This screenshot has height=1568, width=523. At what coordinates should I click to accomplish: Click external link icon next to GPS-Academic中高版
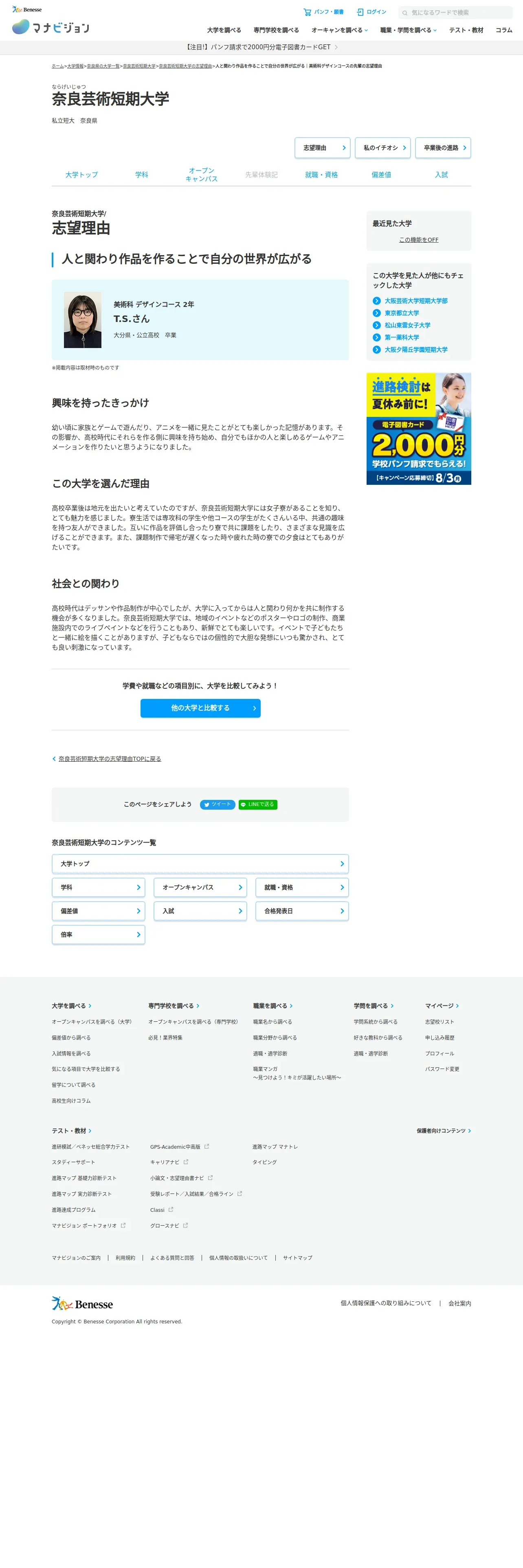click(207, 1146)
